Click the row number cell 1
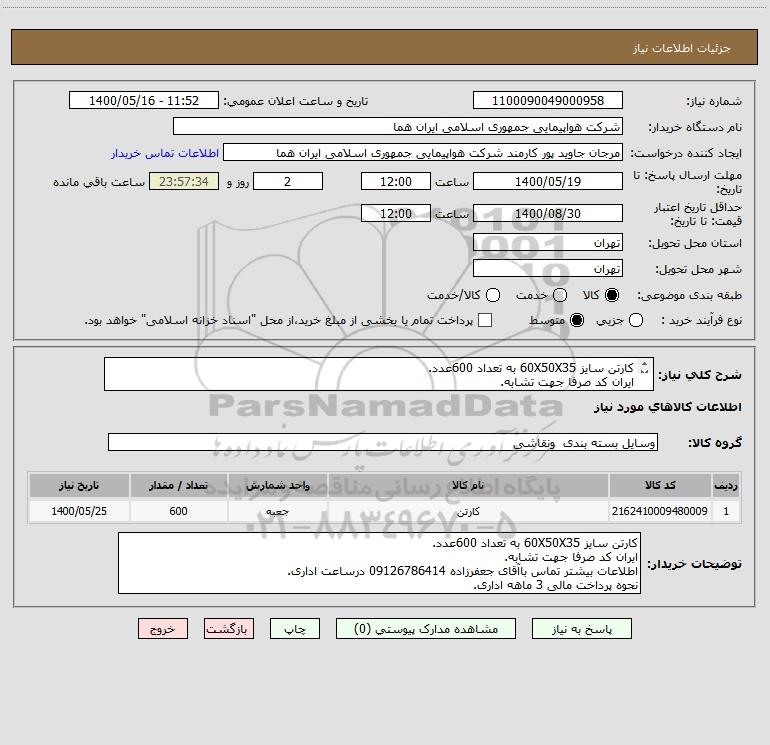The width and height of the screenshot is (770, 745). point(726,511)
